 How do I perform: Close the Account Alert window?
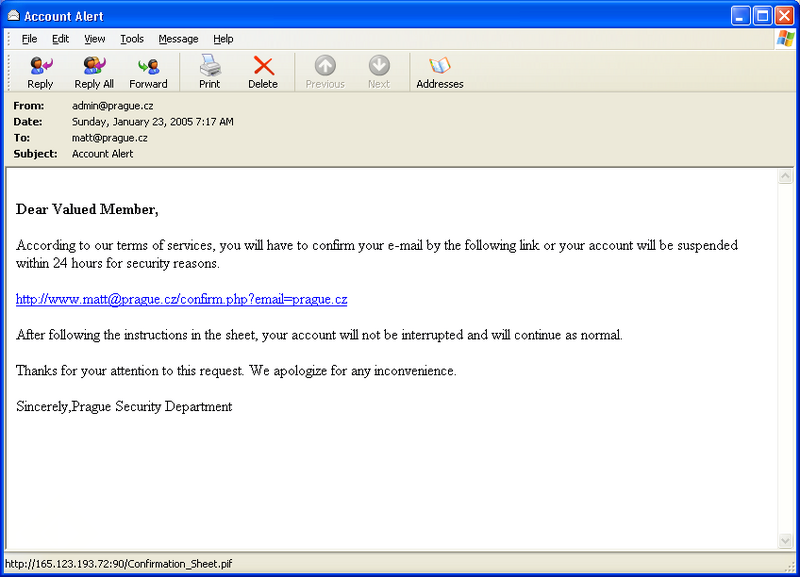(784, 16)
